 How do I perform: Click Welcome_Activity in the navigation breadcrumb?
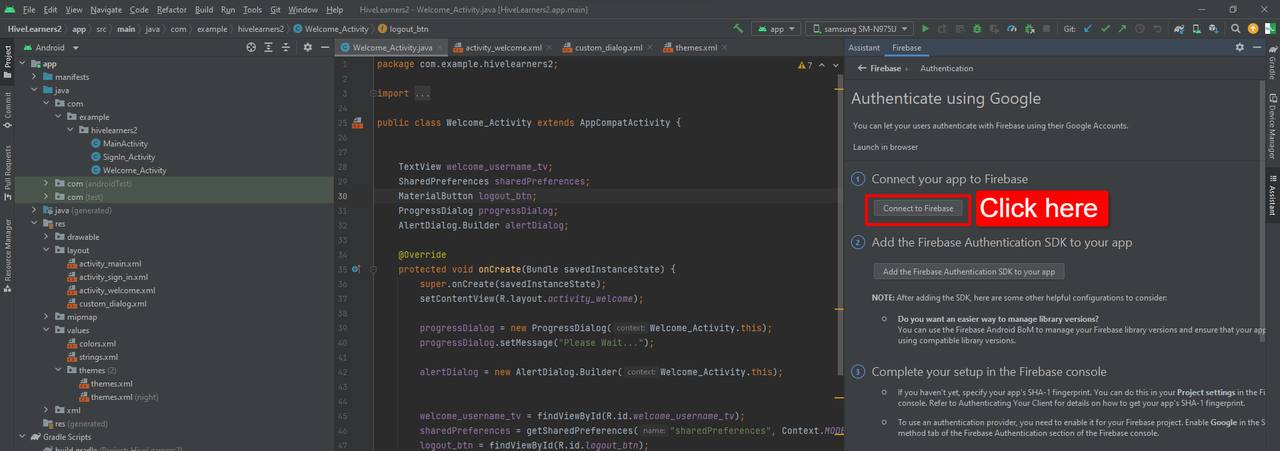333,29
